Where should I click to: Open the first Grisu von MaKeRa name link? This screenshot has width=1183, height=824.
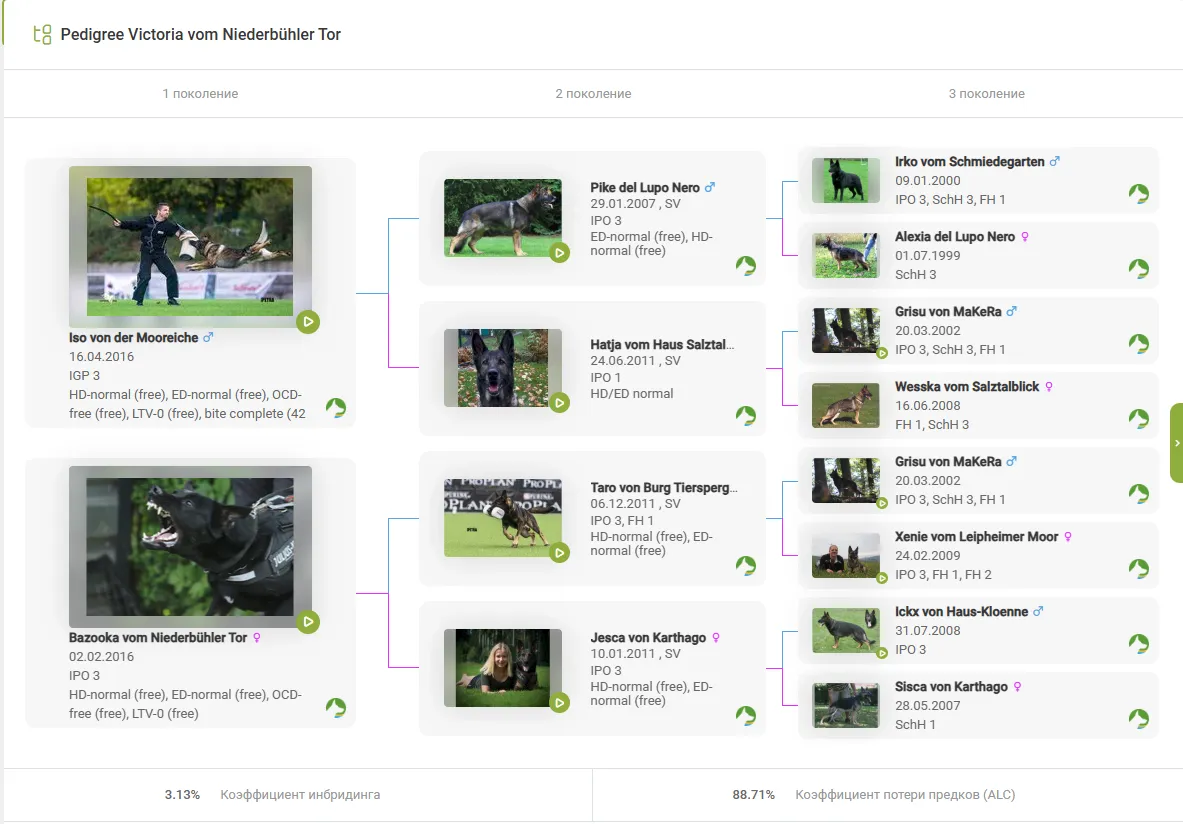948,311
